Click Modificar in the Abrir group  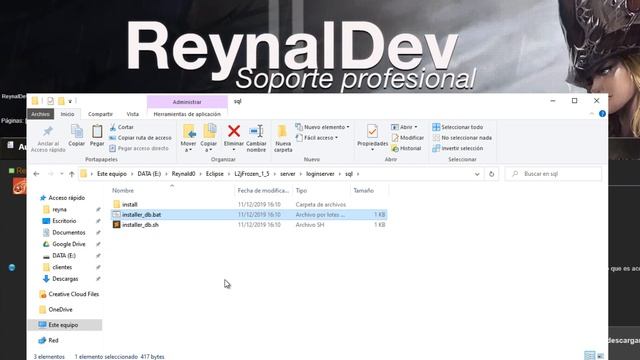tap(408, 138)
